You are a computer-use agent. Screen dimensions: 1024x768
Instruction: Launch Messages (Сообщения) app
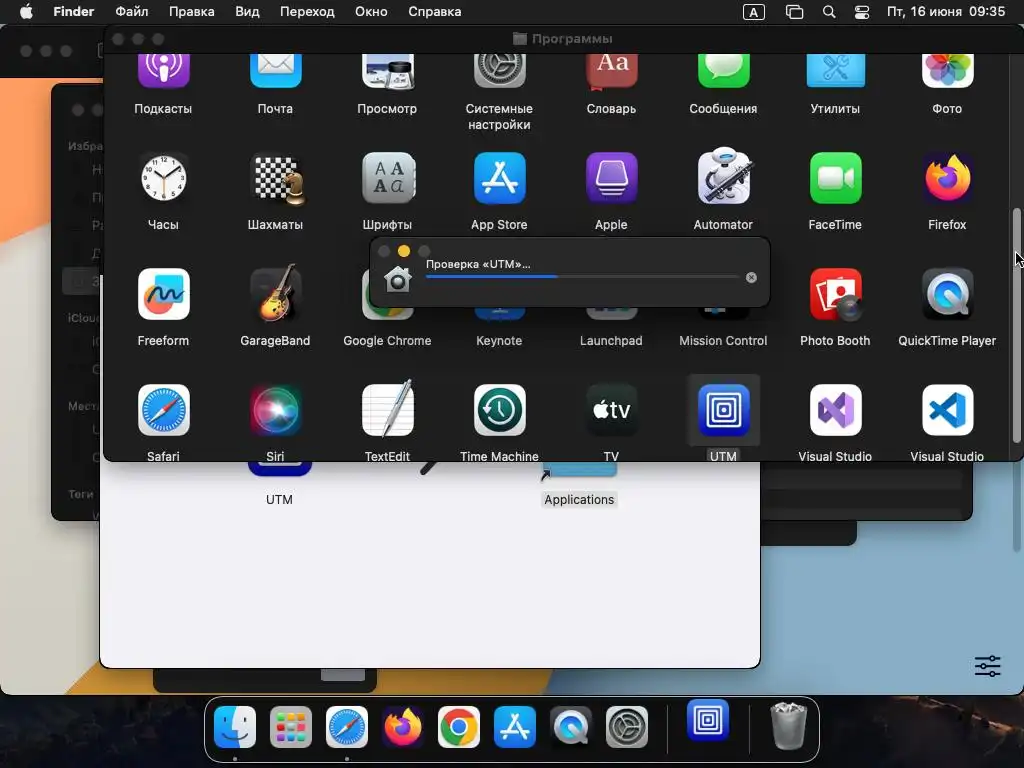point(724,71)
